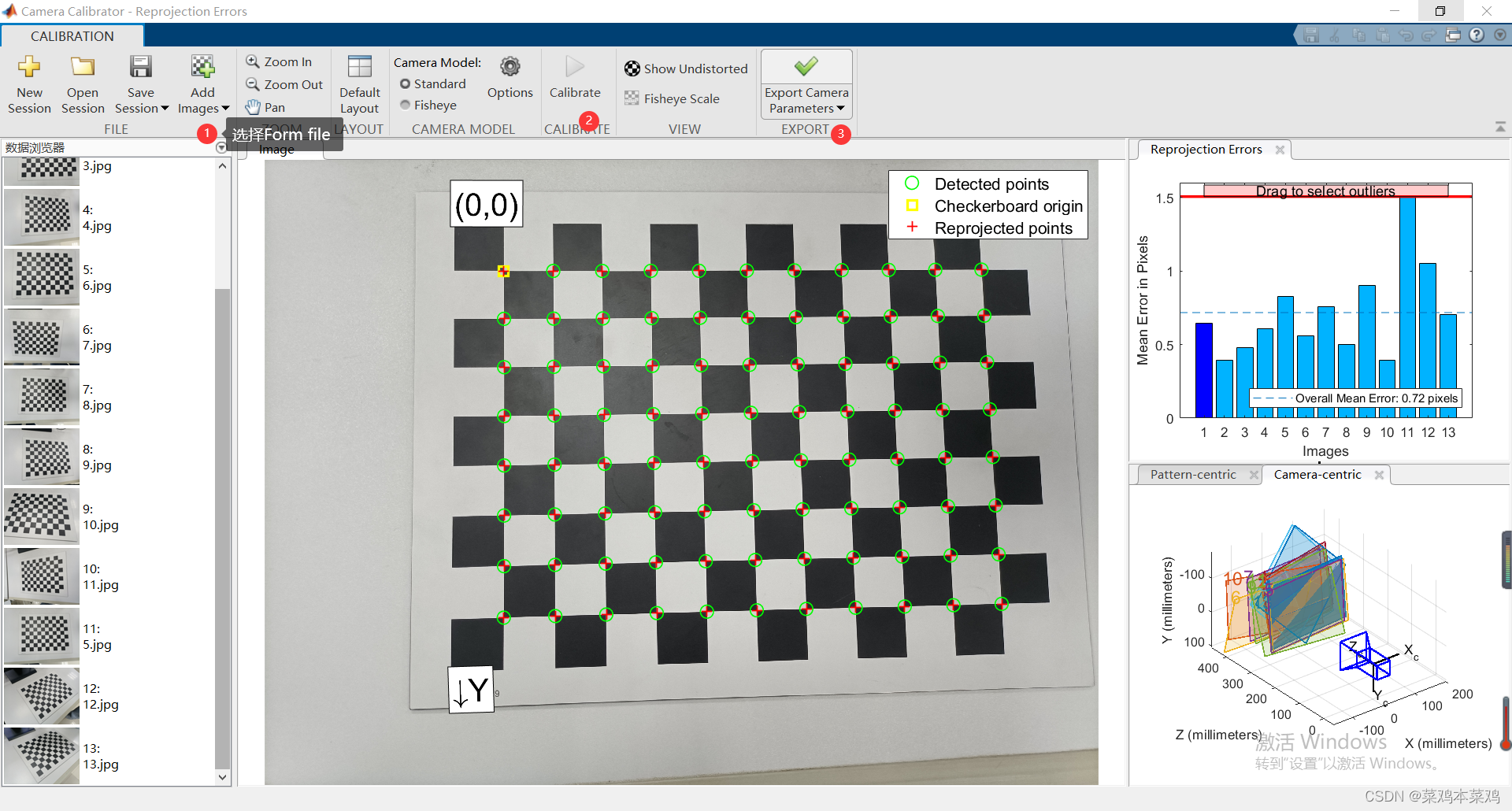Click the Undo arrow icon
The height and width of the screenshot is (811, 1512).
click(x=1406, y=35)
